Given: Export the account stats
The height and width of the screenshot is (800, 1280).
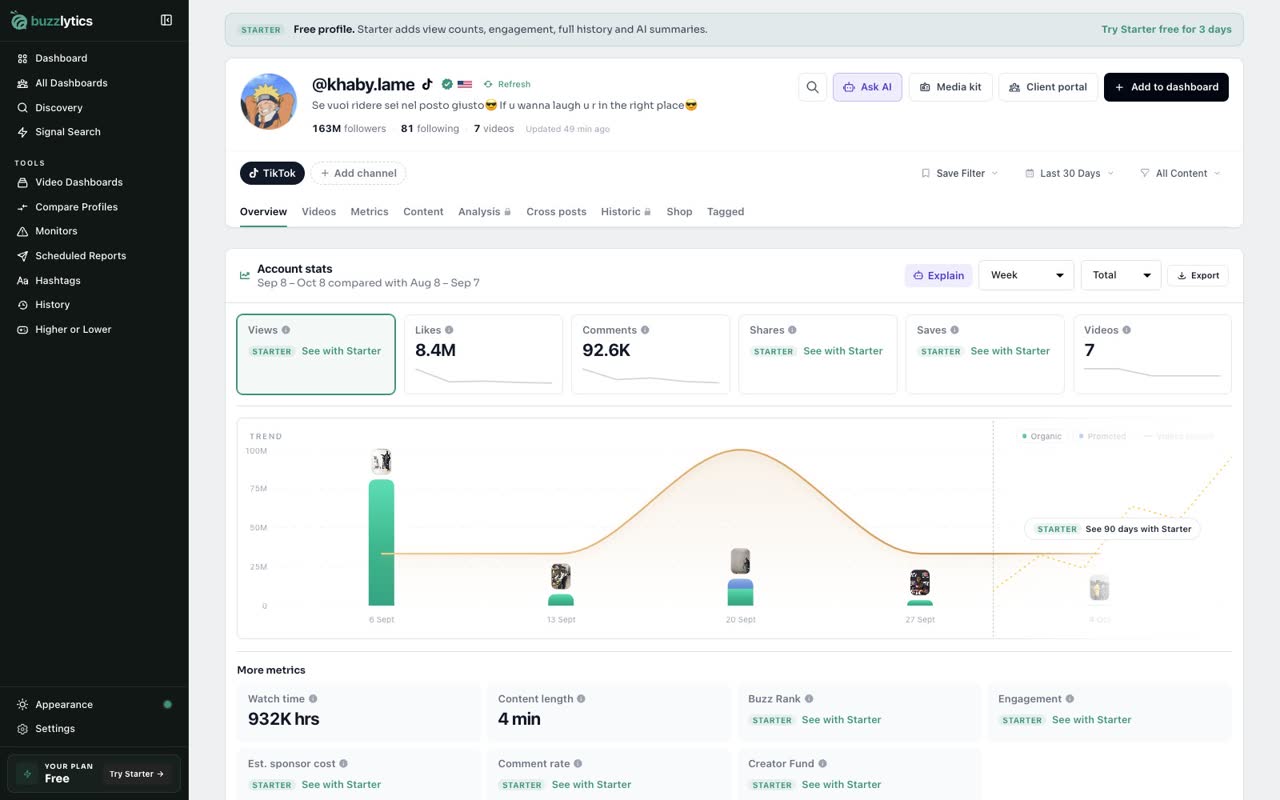Looking at the screenshot, I should pyautogui.click(x=1198, y=275).
